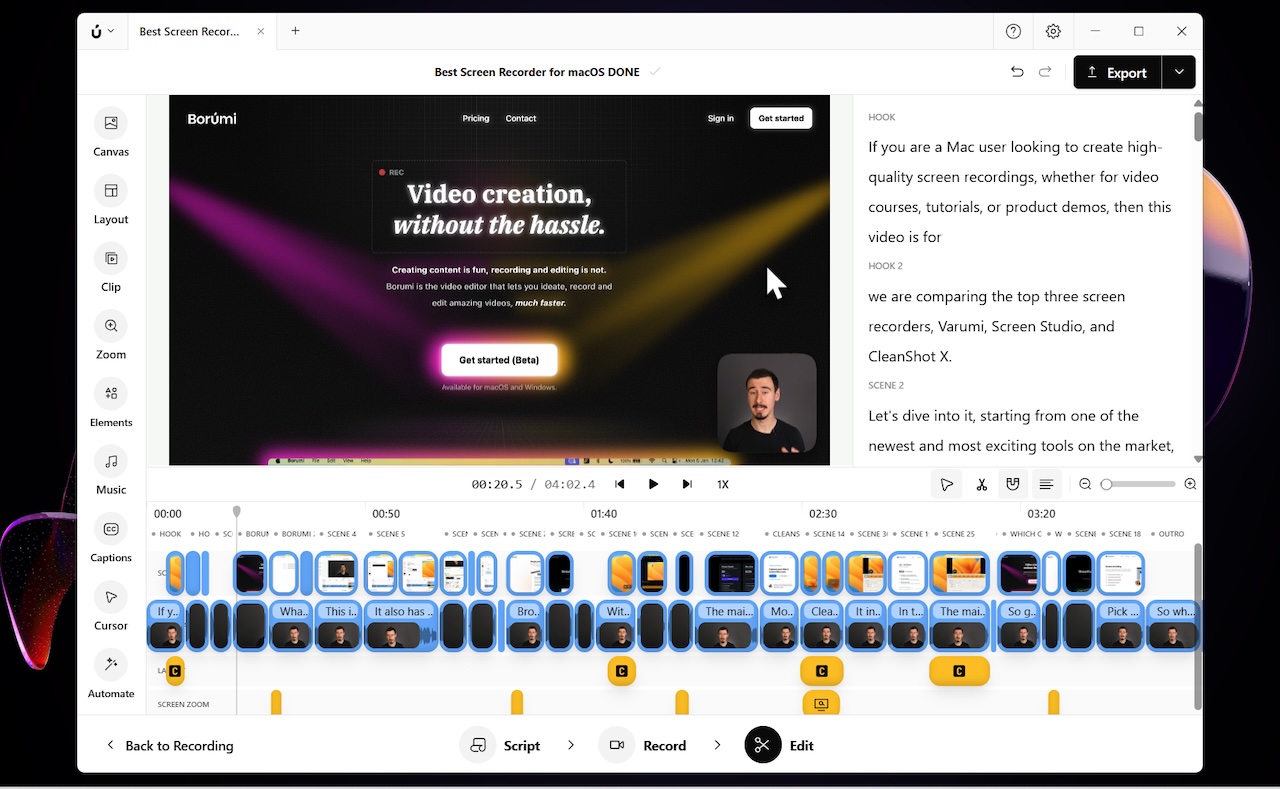This screenshot has height=789, width=1280.
Task: Open the Clip settings panel
Action: pyautogui.click(x=111, y=268)
